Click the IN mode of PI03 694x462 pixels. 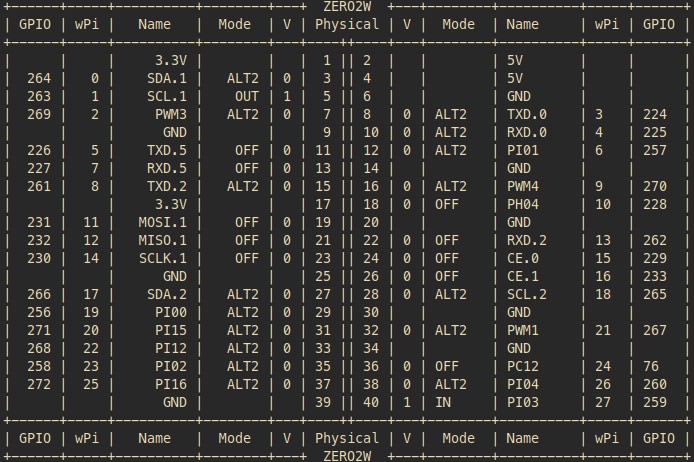click(443, 402)
